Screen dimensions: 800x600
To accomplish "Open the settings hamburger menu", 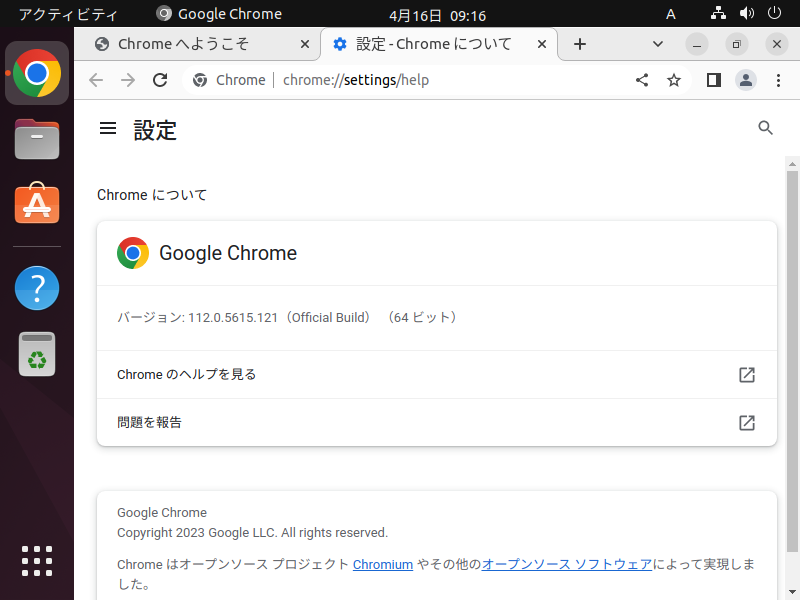I will [108, 128].
